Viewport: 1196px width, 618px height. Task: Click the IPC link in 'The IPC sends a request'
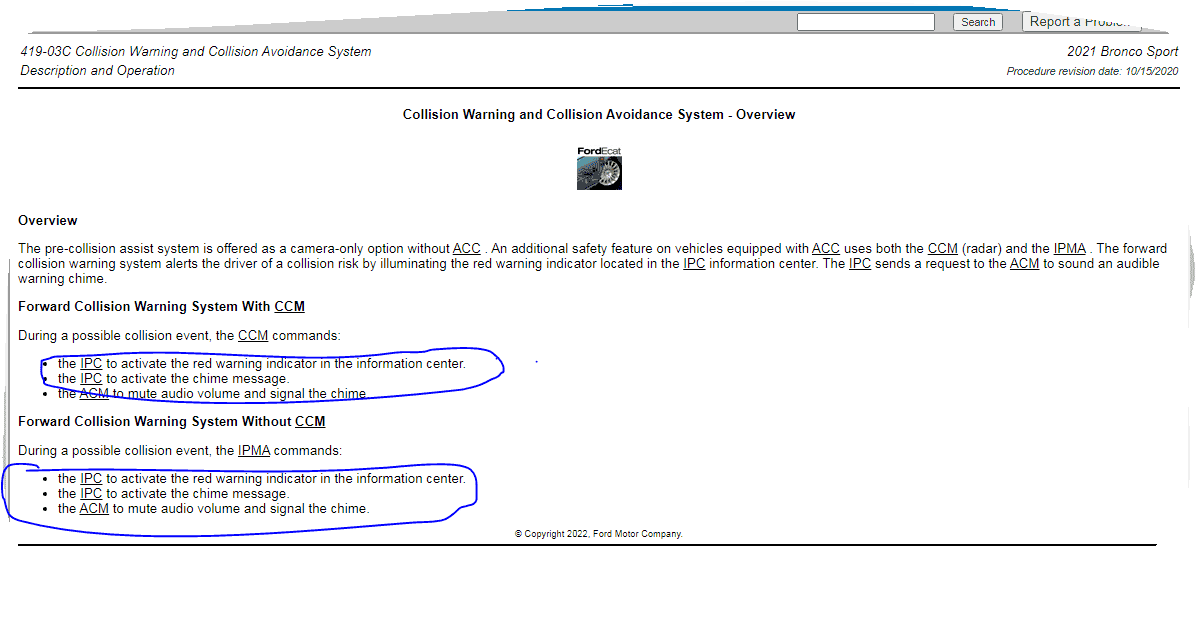pyautogui.click(x=859, y=264)
